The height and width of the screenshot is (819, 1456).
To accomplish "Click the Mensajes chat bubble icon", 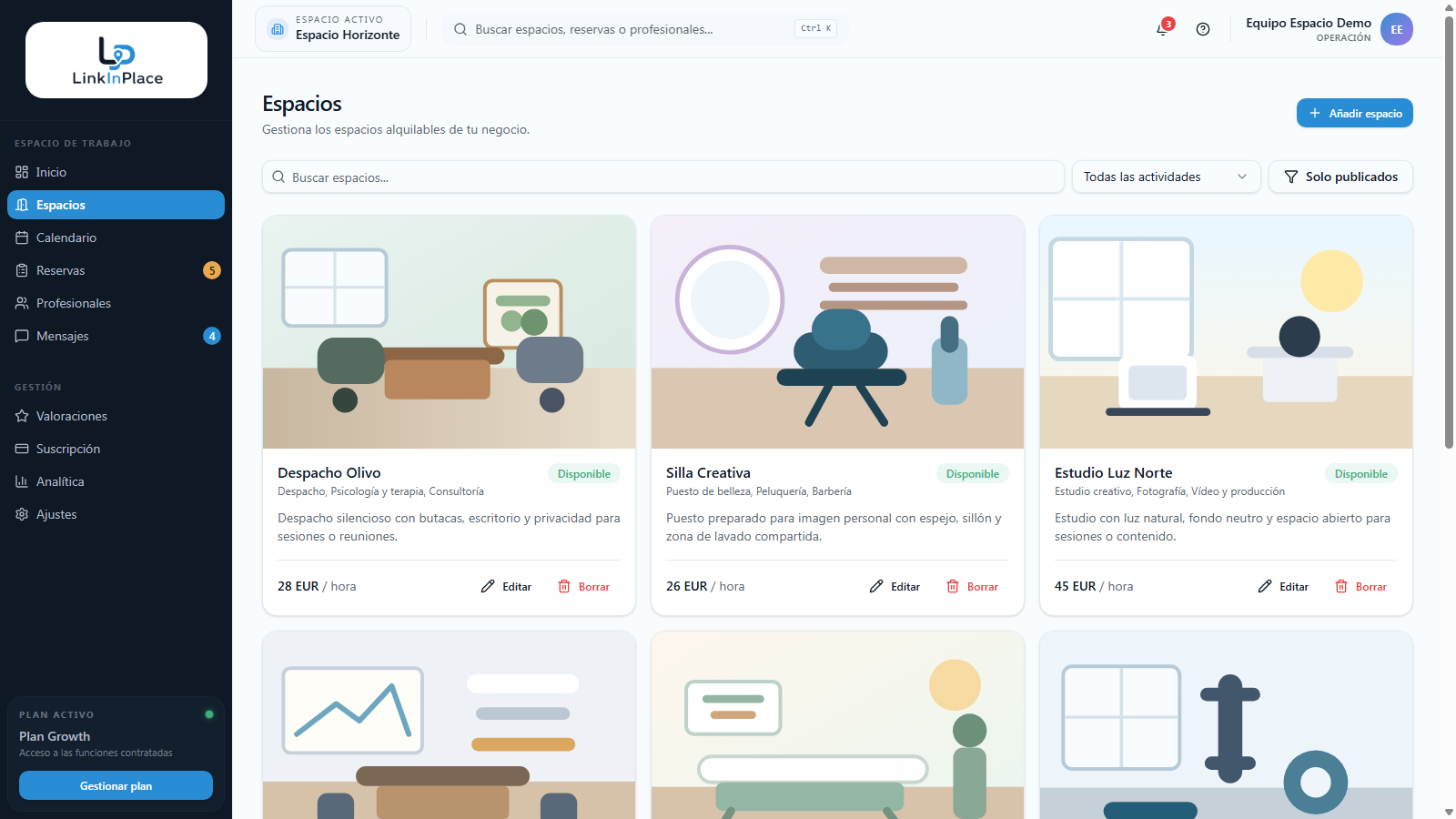I will 22,336.
